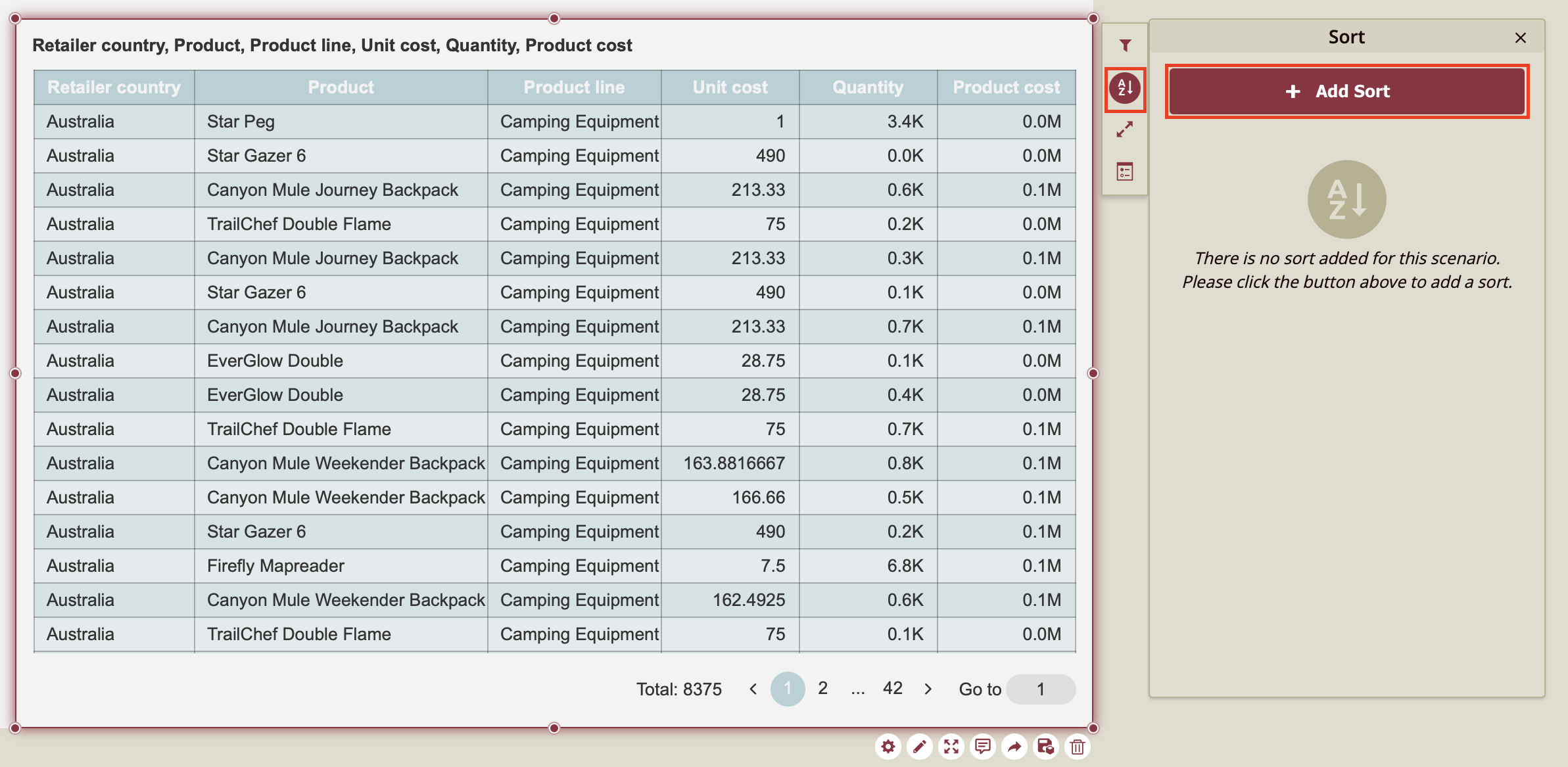
Task: Click the filter funnel icon
Action: [1125, 45]
